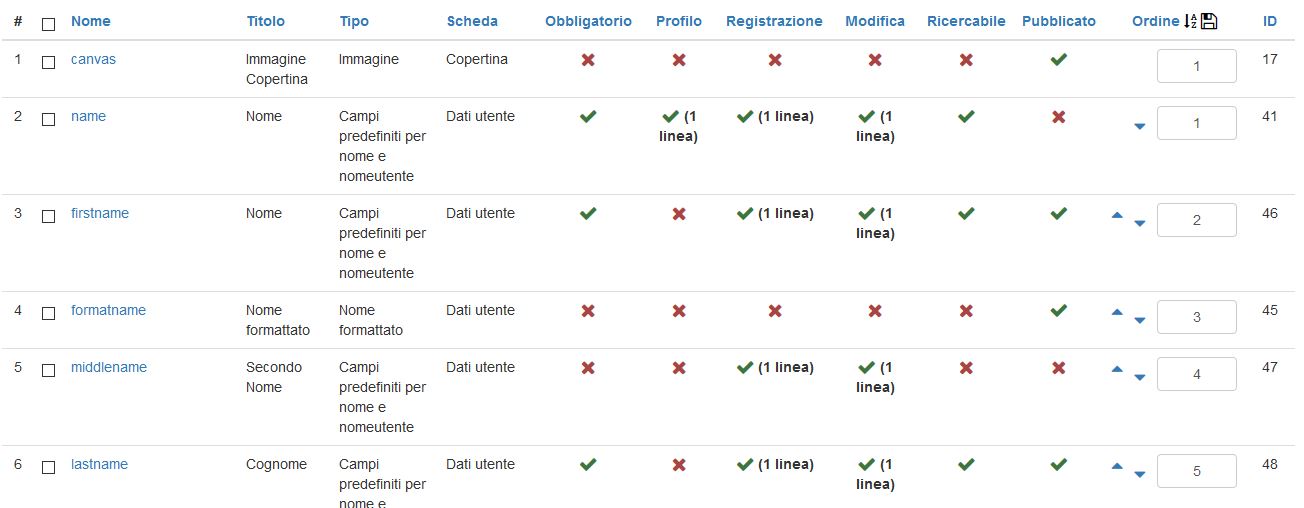This screenshot has height=508, width=1304.
Task: Move the firstname field up with arrow
Action: click(x=1117, y=215)
